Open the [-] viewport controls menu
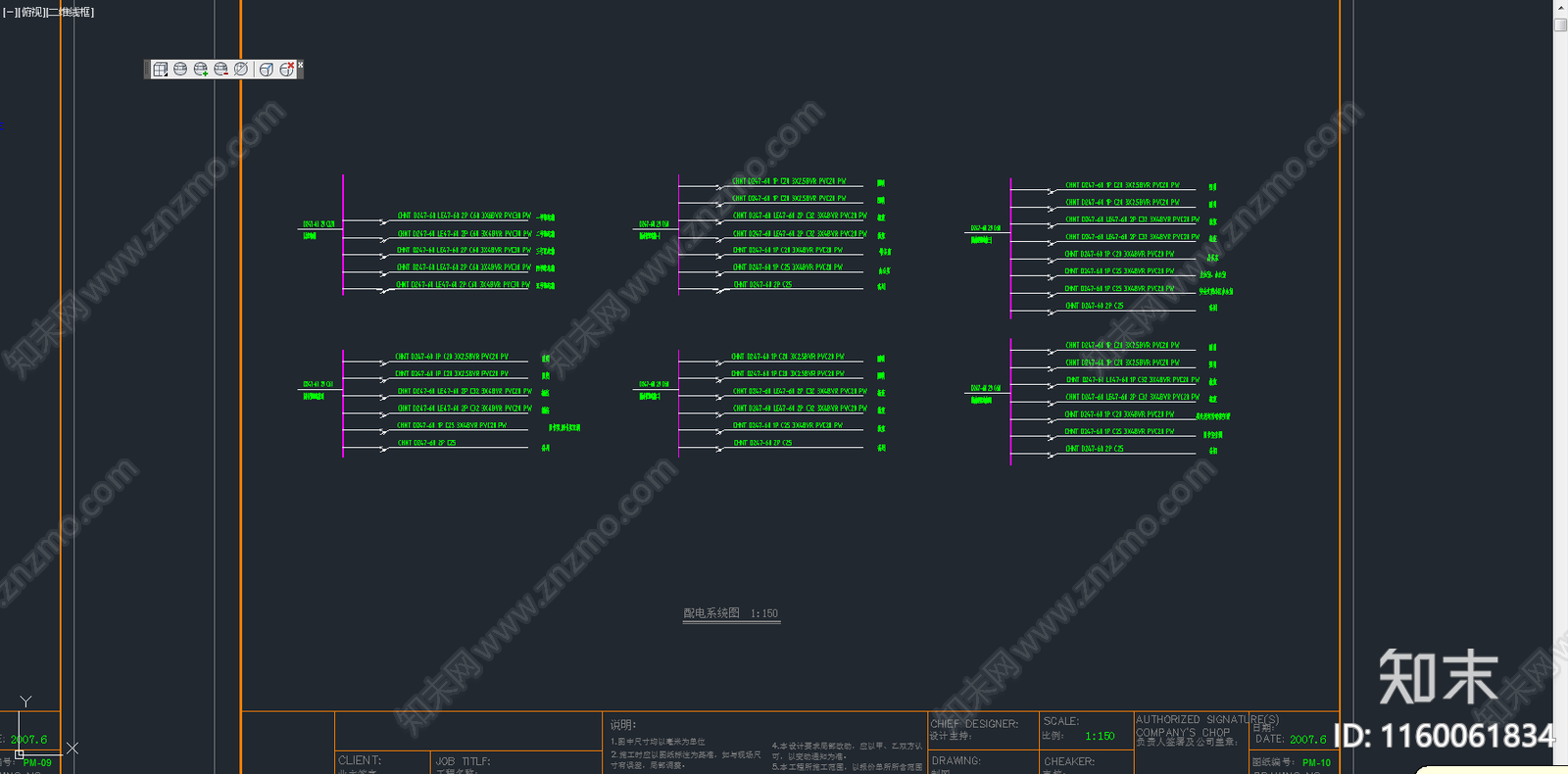This screenshot has width=1568, height=774. [x=9, y=12]
